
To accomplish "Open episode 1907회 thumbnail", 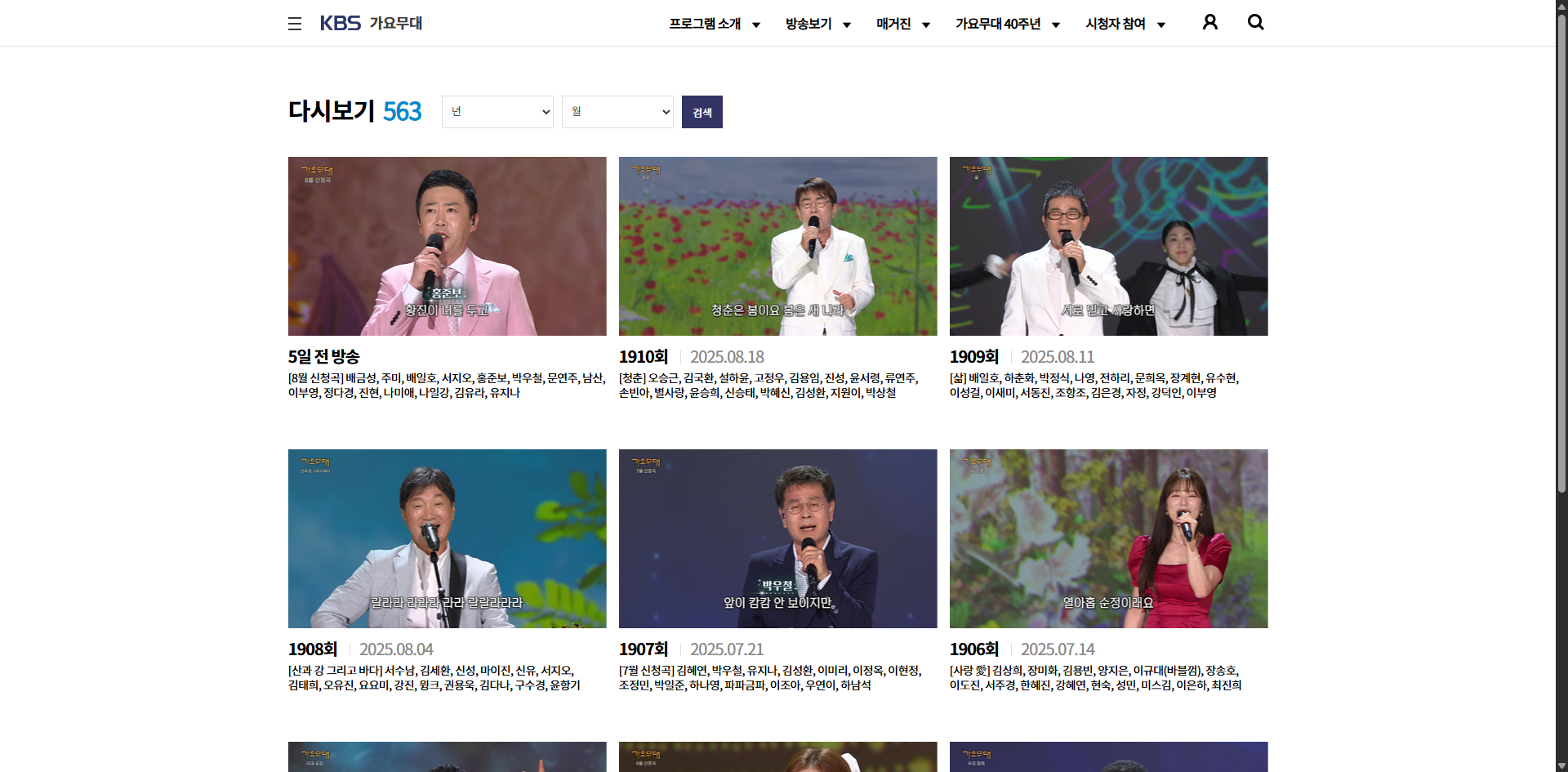I will (777, 538).
